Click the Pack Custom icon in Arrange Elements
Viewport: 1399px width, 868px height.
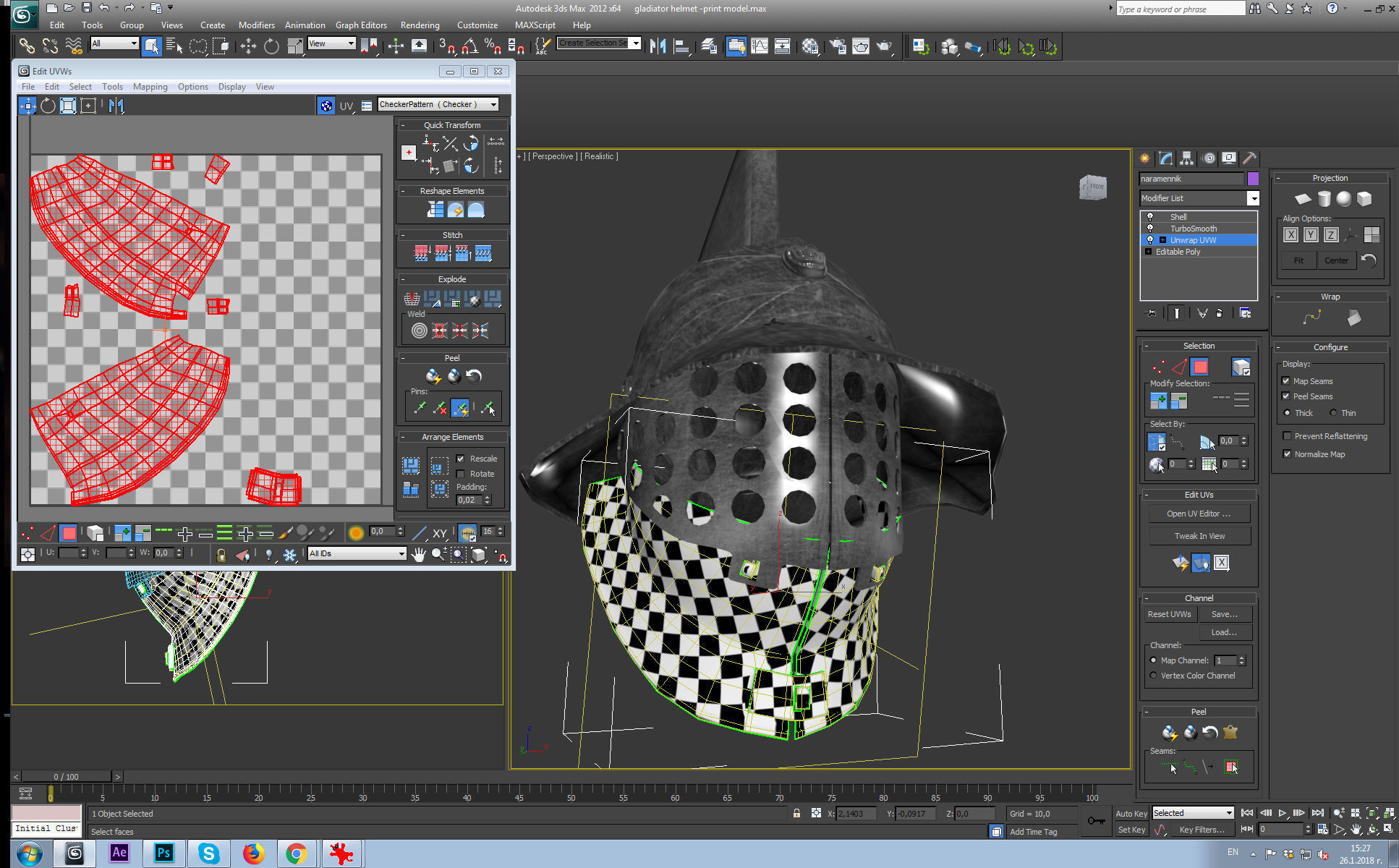[x=411, y=465]
